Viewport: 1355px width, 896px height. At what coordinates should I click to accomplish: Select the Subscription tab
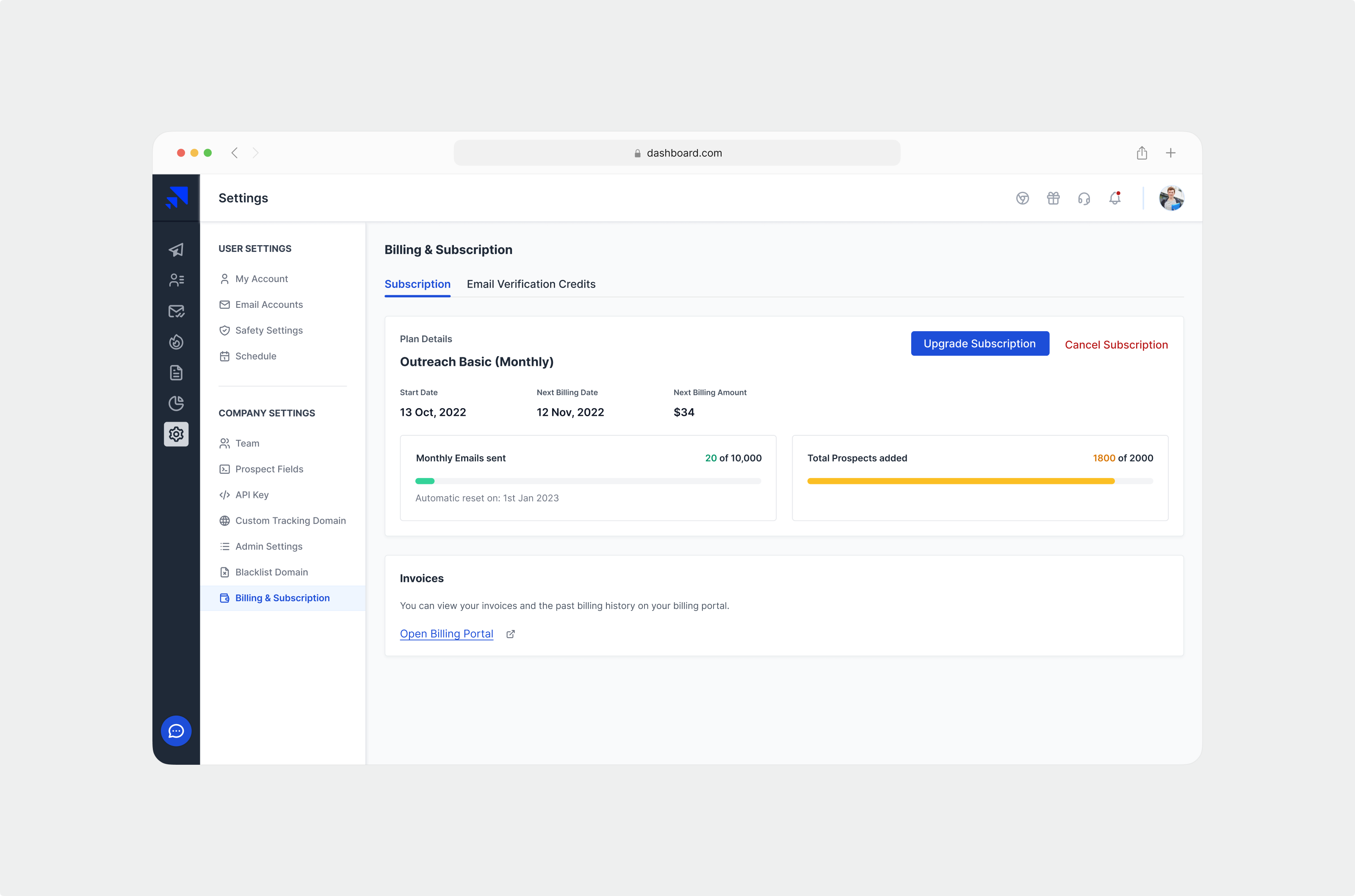click(418, 284)
